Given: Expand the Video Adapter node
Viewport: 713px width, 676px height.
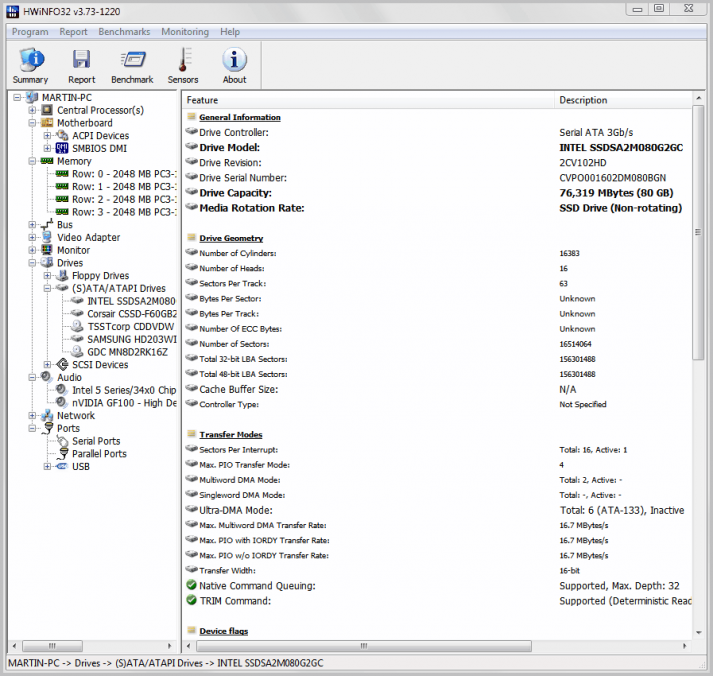Looking at the screenshot, I should tap(33, 238).
